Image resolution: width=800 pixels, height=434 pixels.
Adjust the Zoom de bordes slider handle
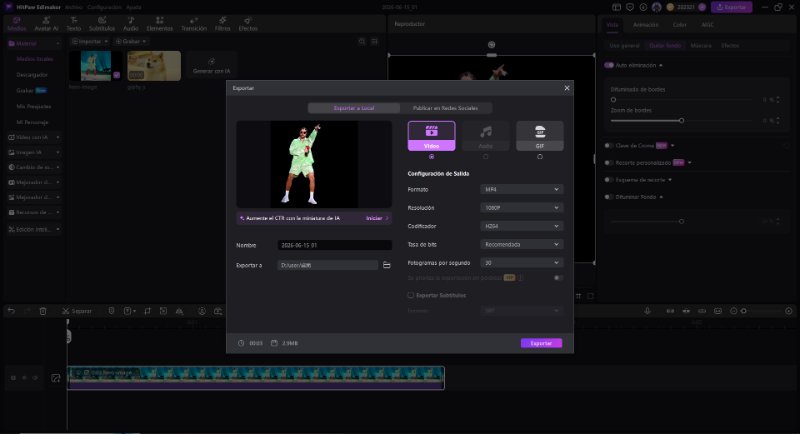coord(681,121)
